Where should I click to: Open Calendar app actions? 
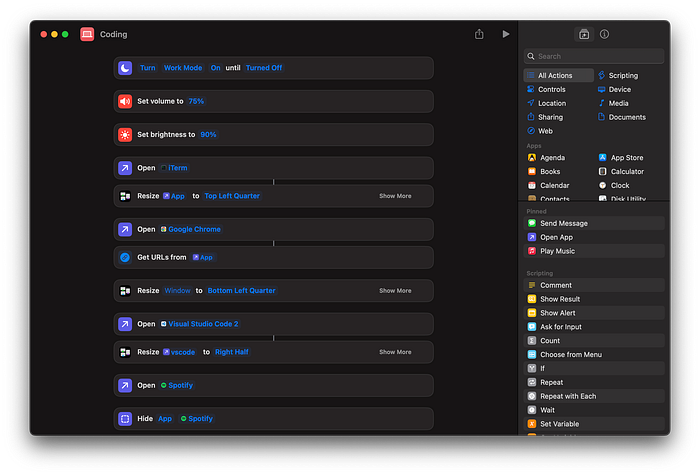[548, 185]
